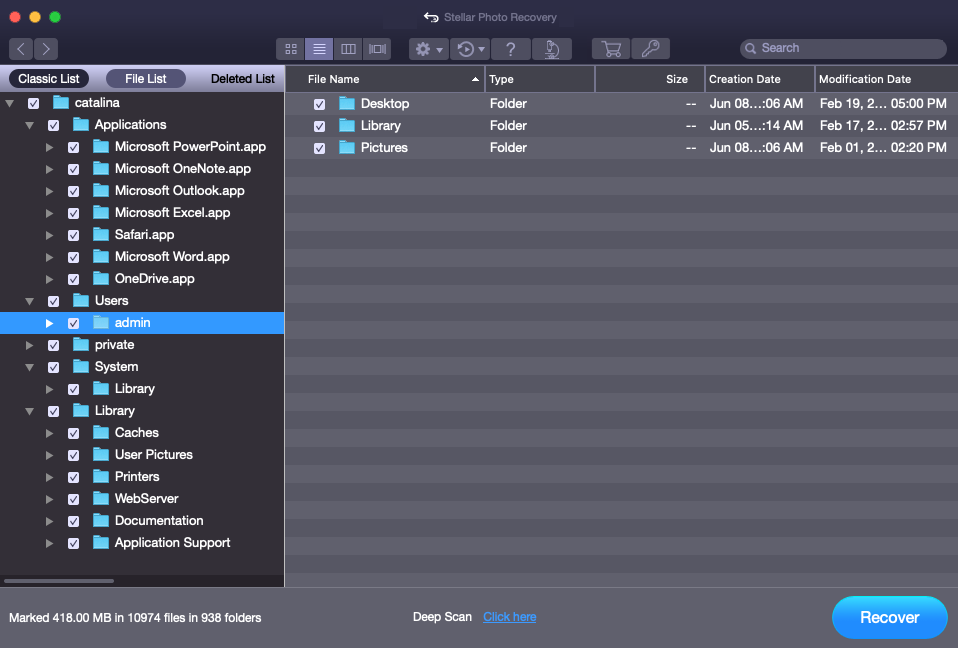Click the microscope icon in the toolbar
Image resolution: width=958 pixels, height=648 pixels.
click(552, 49)
